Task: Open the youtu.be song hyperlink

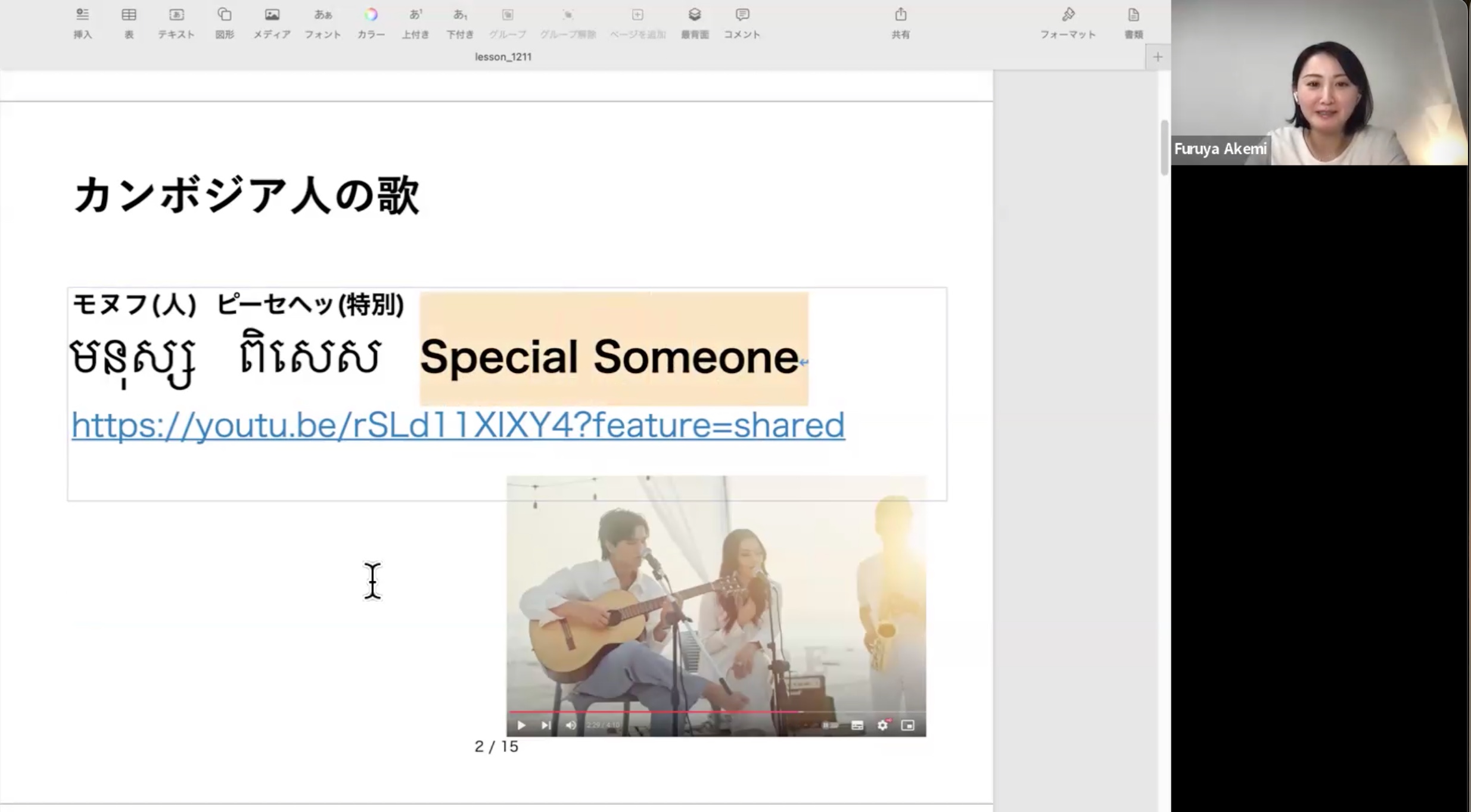Action: tap(458, 425)
